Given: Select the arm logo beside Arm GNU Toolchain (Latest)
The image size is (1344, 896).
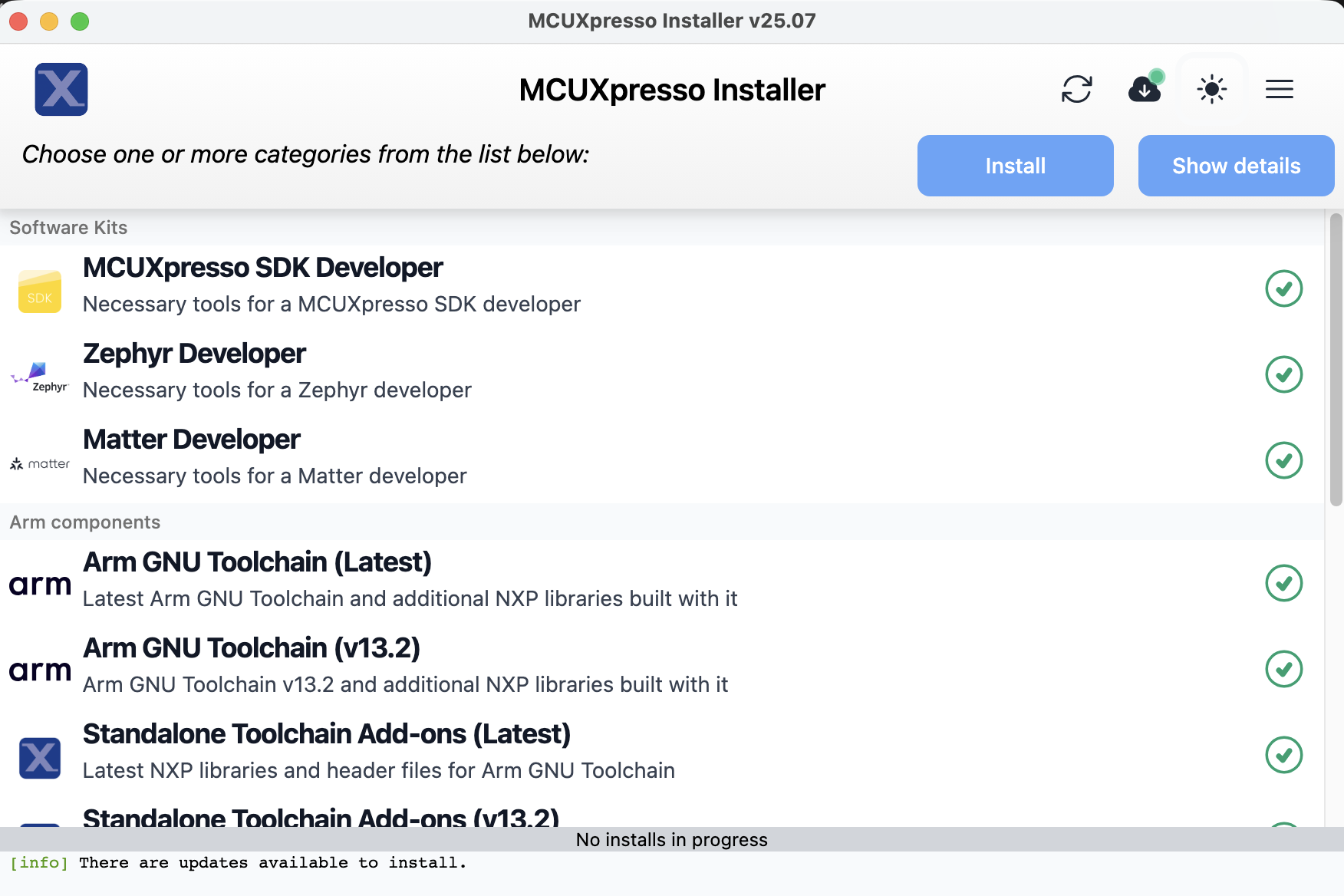Looking at the screenshot, I should tap(39, 585).
